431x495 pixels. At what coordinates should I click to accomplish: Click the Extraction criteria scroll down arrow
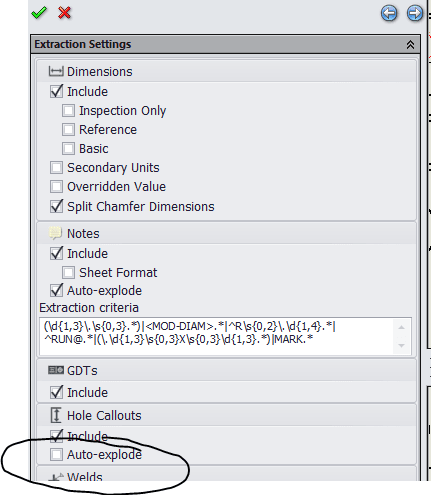point(402,346)
